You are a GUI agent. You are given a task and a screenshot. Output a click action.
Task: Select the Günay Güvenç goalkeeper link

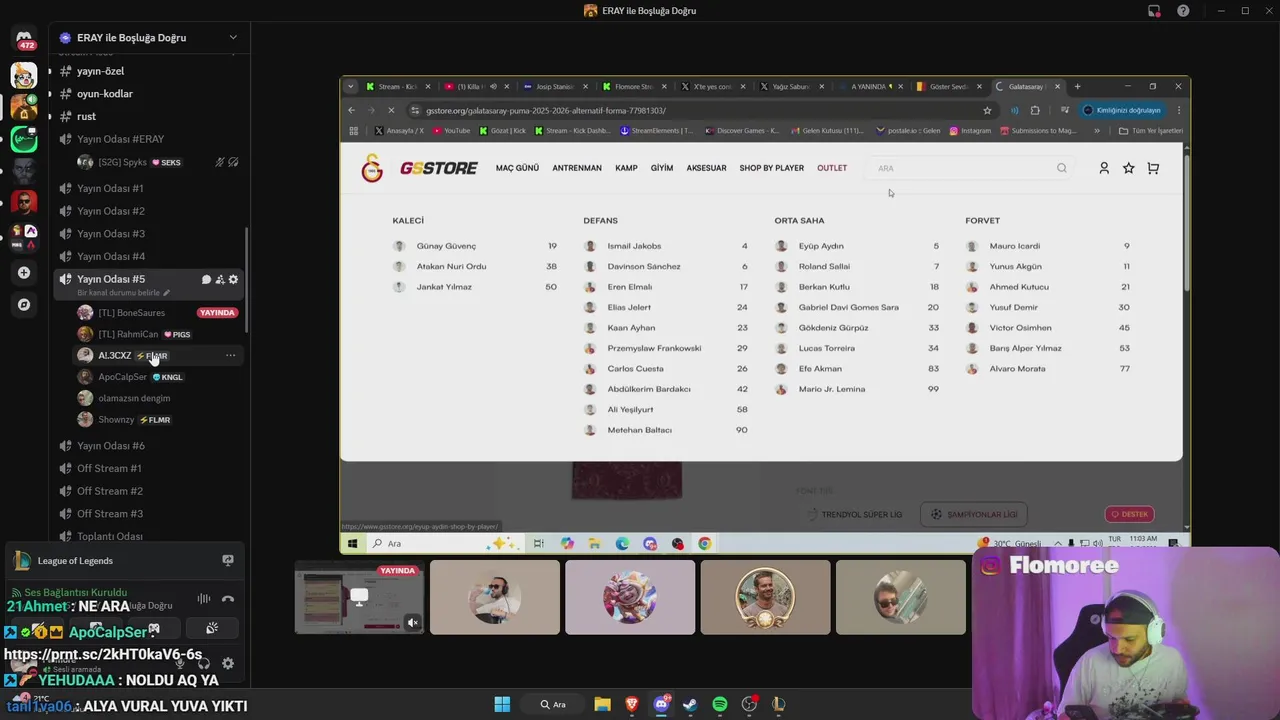point(446,246)
